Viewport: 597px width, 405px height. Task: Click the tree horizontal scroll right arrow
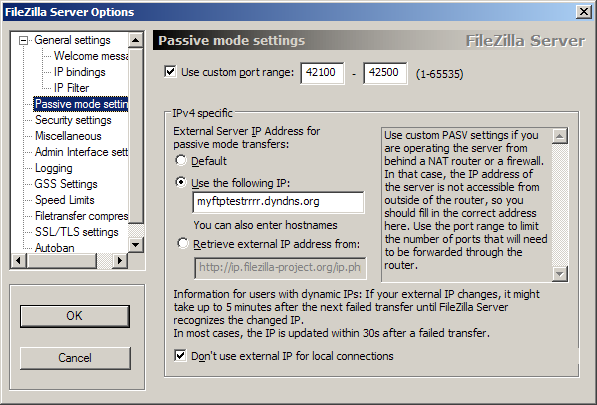click(x=120, y=261)
